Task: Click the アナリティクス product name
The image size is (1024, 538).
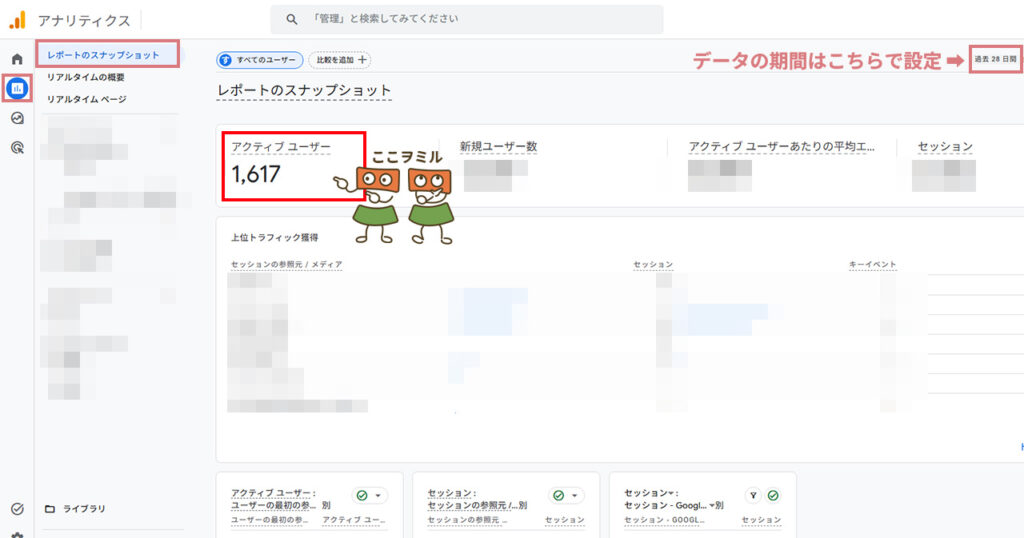Action: click(x=84, y=21)
